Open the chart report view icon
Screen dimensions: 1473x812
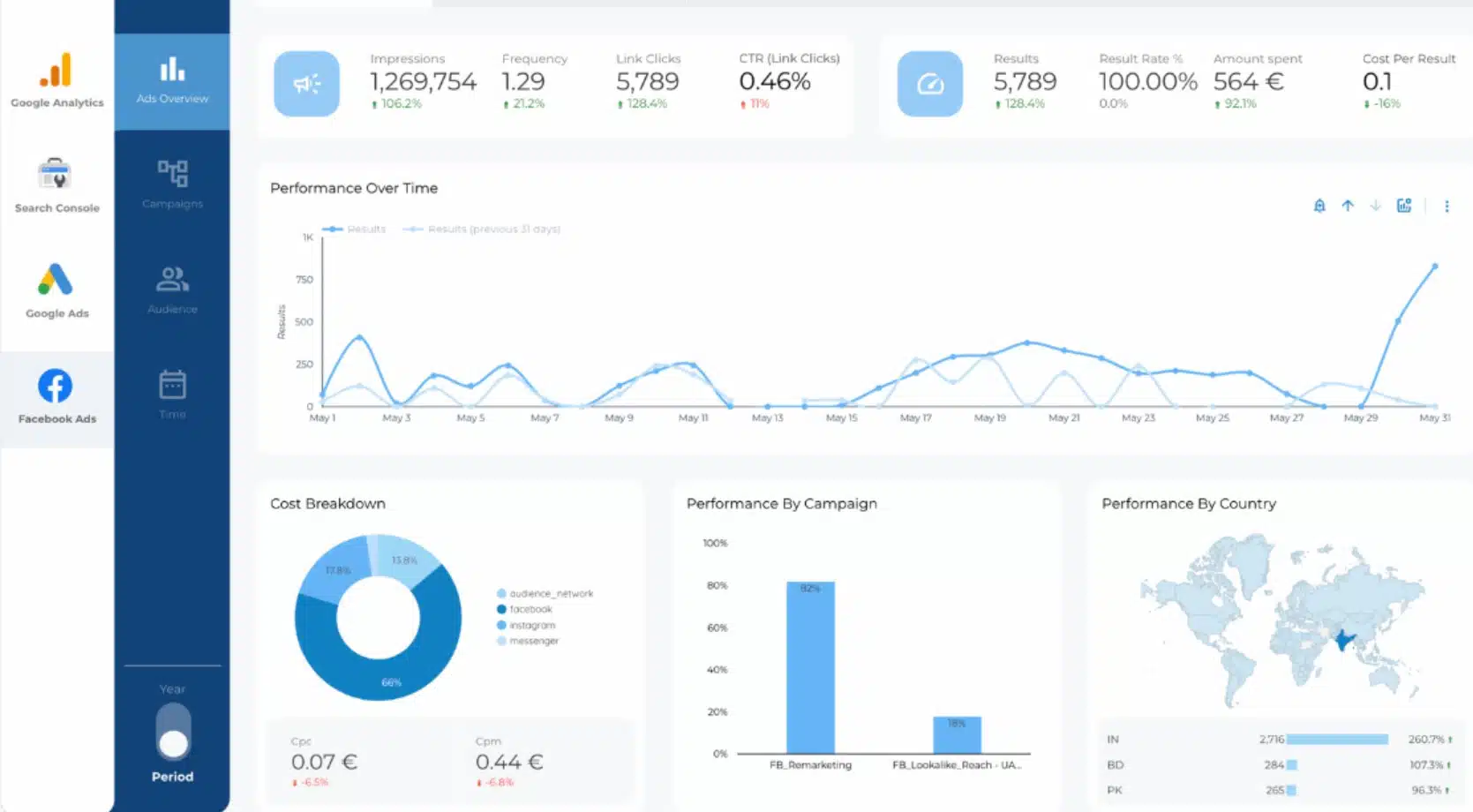[1404, 205]
